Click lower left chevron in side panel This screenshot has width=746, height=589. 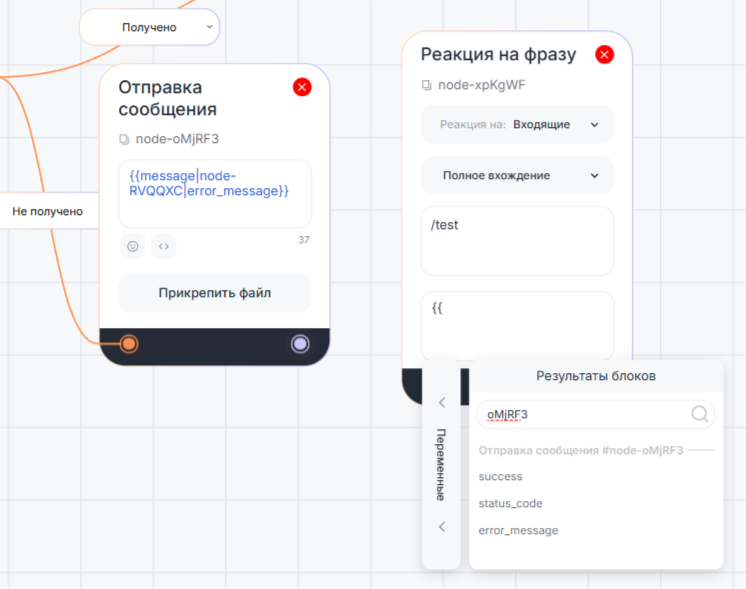point(442,527)
